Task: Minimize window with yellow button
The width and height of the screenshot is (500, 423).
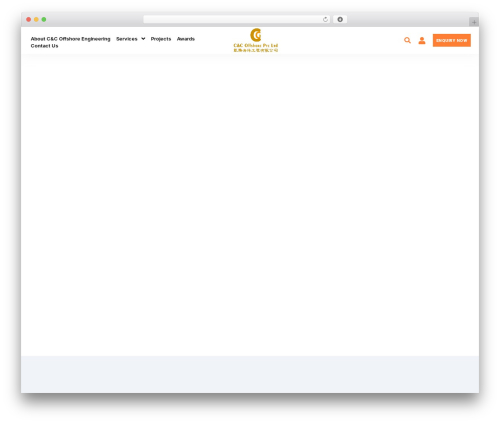Action: tap(36, 20)
